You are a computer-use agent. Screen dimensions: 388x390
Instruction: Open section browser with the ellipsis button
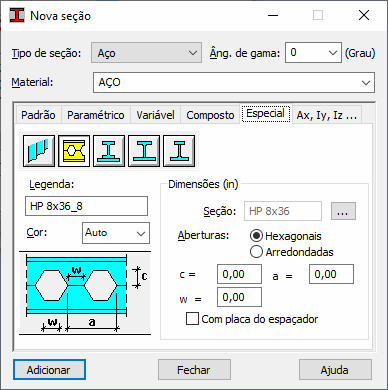click(x=343, y=211)
